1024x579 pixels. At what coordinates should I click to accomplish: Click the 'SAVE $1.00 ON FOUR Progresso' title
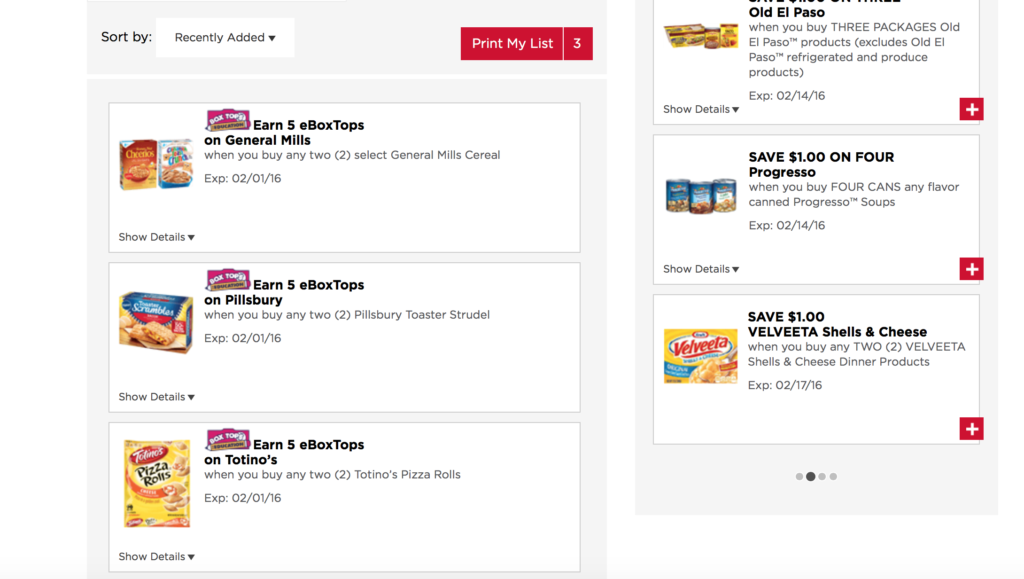(x=822, y=164)
